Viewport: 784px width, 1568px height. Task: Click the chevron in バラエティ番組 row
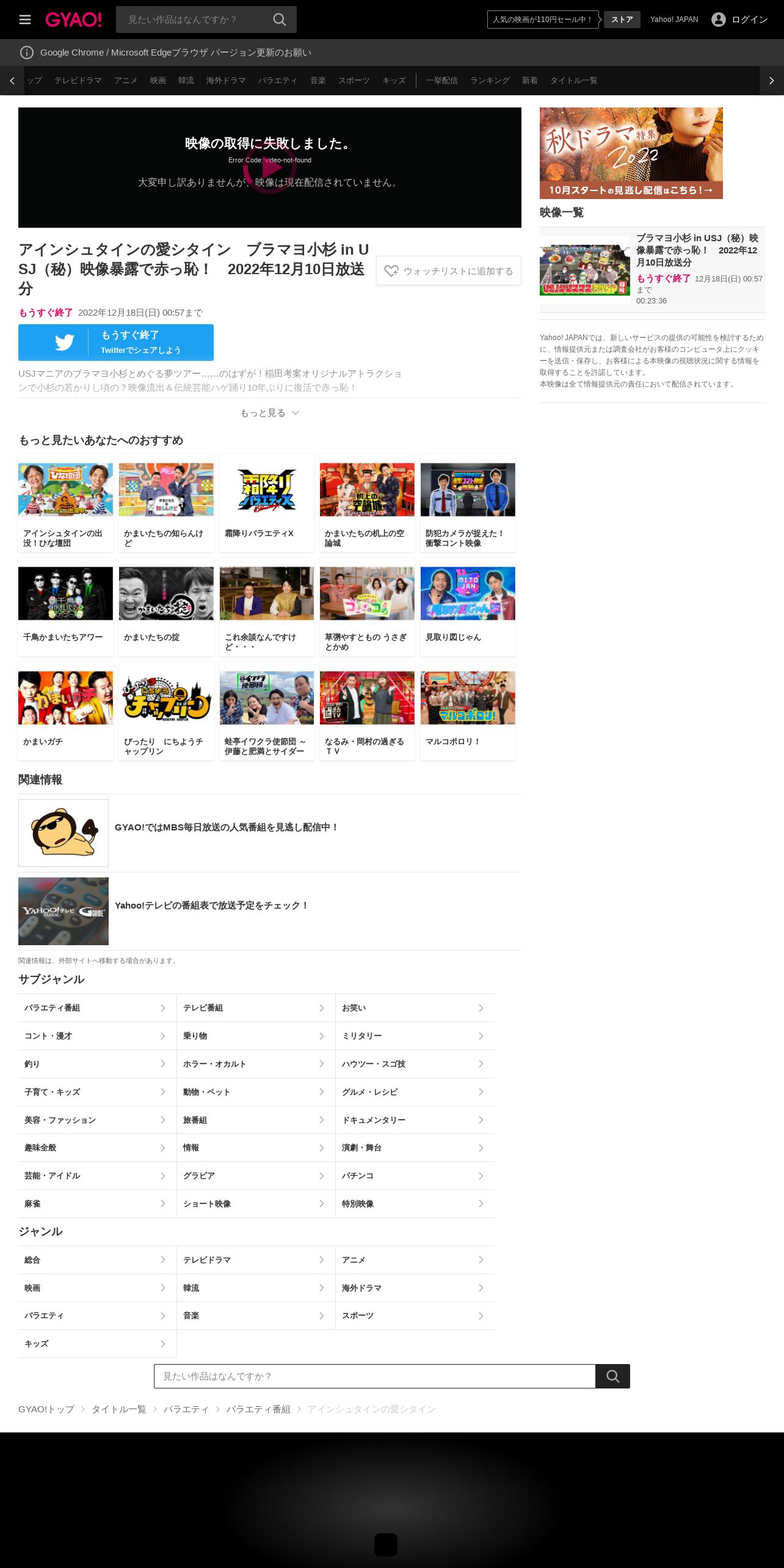click(163, 1008)
